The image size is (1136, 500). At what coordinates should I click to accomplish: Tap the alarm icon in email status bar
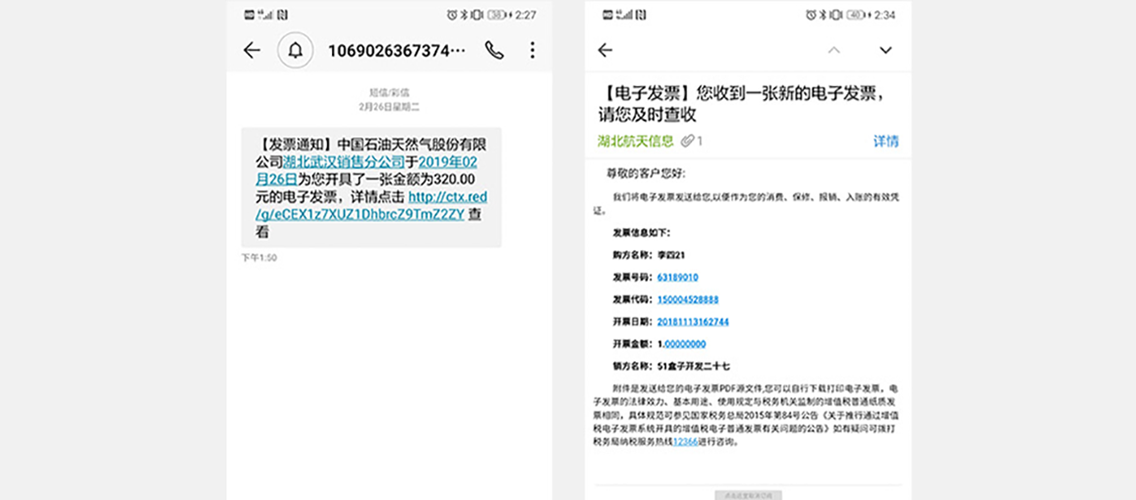[811, 14]
